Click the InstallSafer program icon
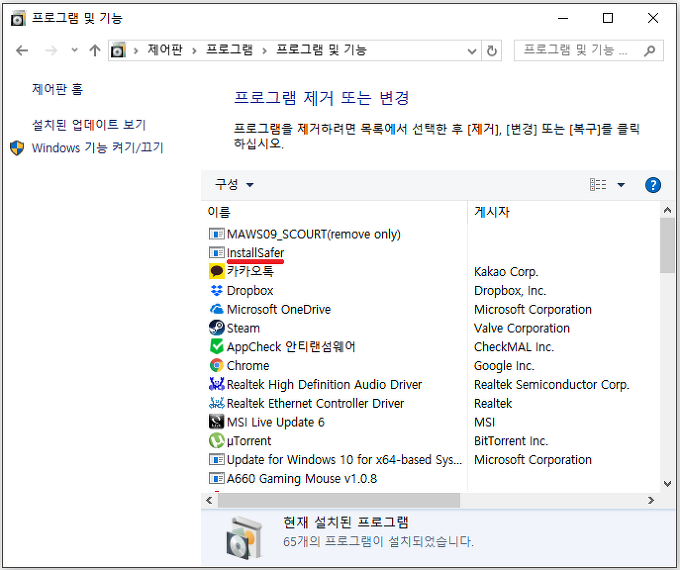The height and width of the screenshot is (570, 680). 216,252
